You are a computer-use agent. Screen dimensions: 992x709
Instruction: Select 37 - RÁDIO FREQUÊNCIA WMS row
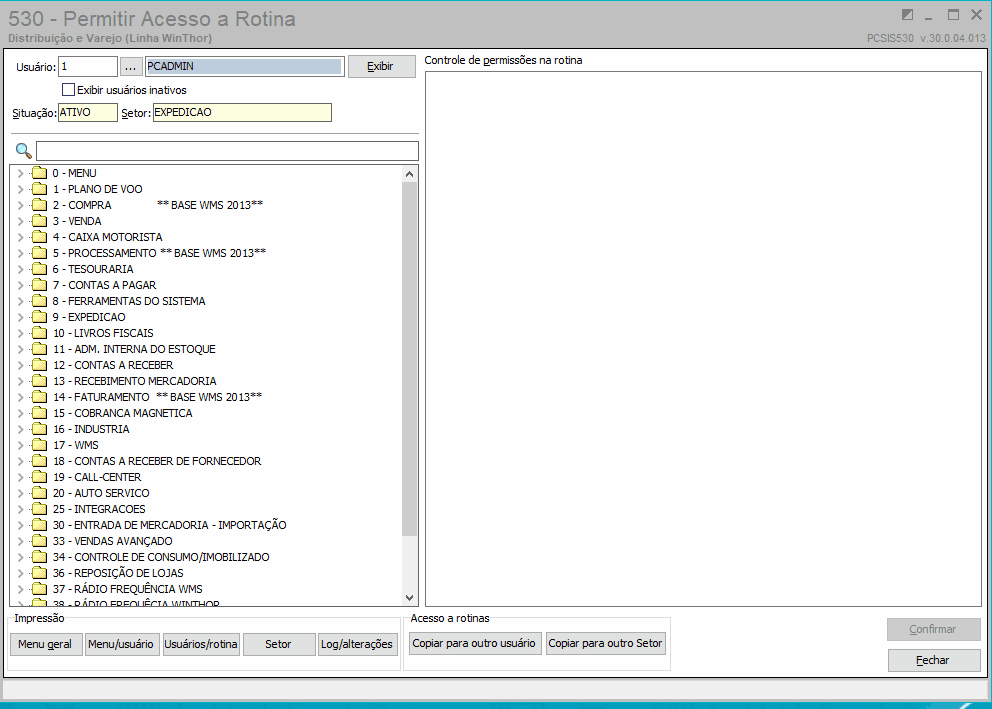(x=128, y=589)
